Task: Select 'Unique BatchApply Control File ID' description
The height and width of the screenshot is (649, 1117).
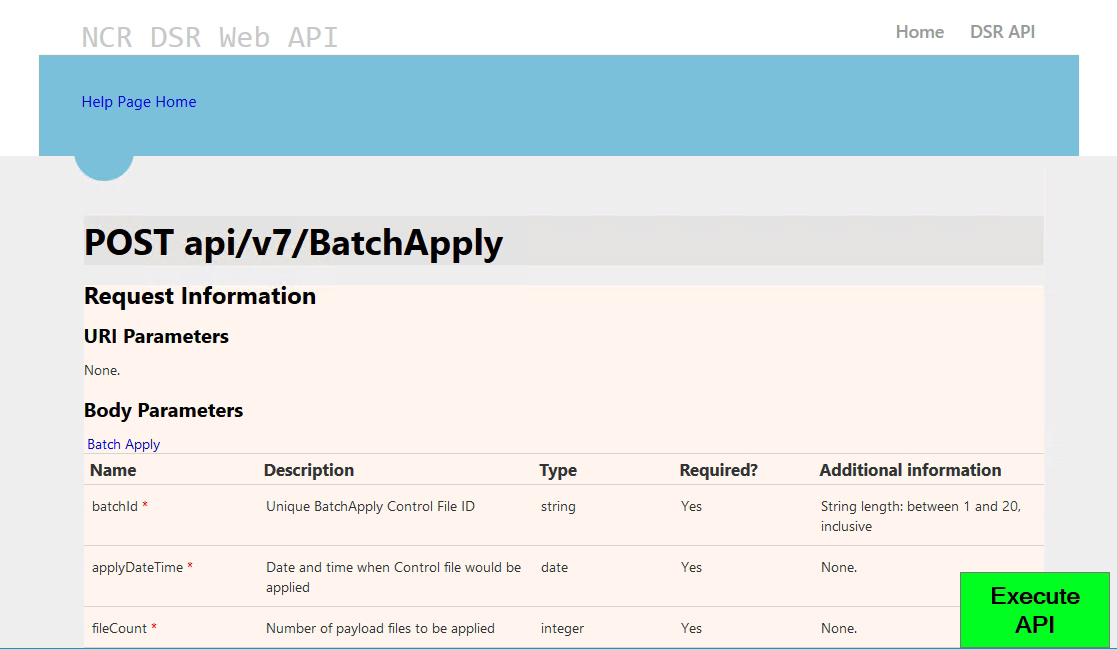Action: [x=370, y=507]
